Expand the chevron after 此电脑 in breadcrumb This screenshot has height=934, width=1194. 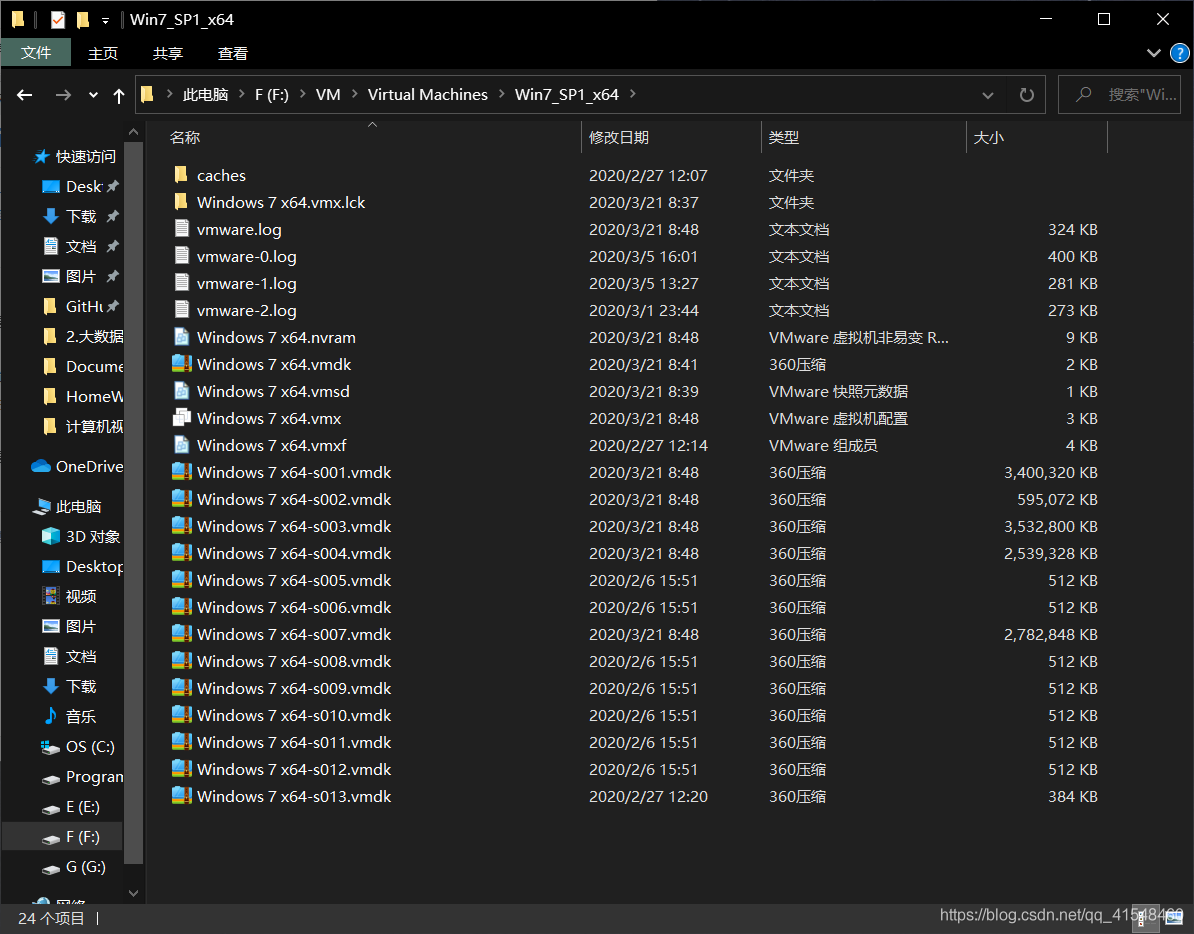(241, 94)
